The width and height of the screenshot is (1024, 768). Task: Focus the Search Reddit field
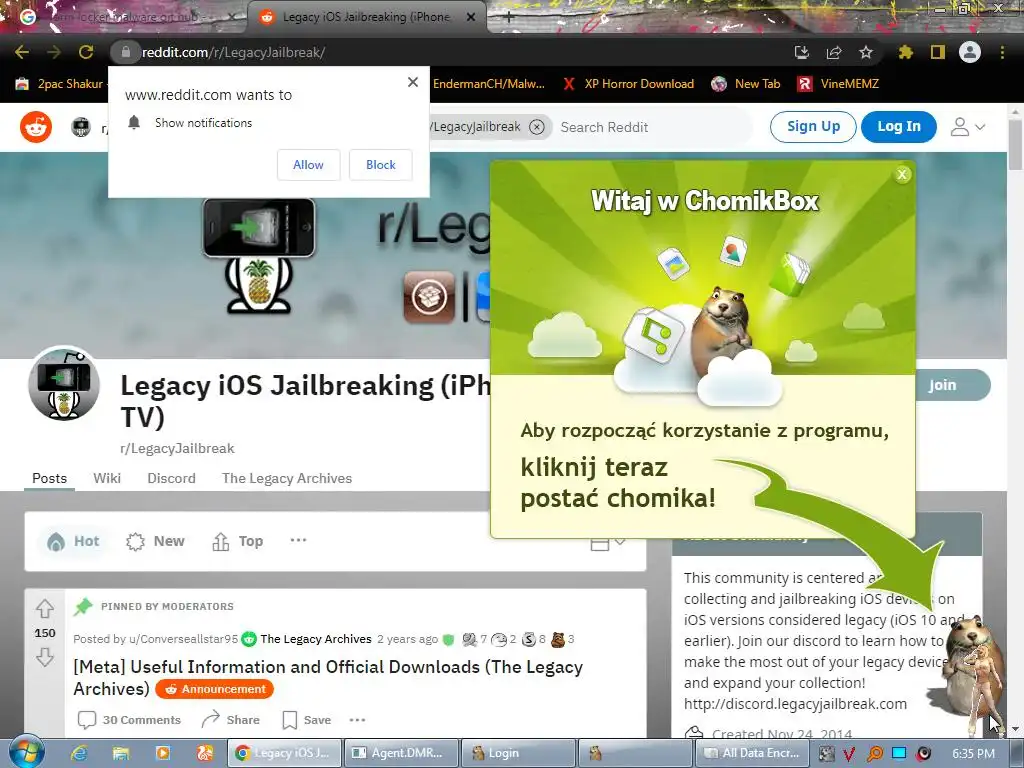(653, 127)
